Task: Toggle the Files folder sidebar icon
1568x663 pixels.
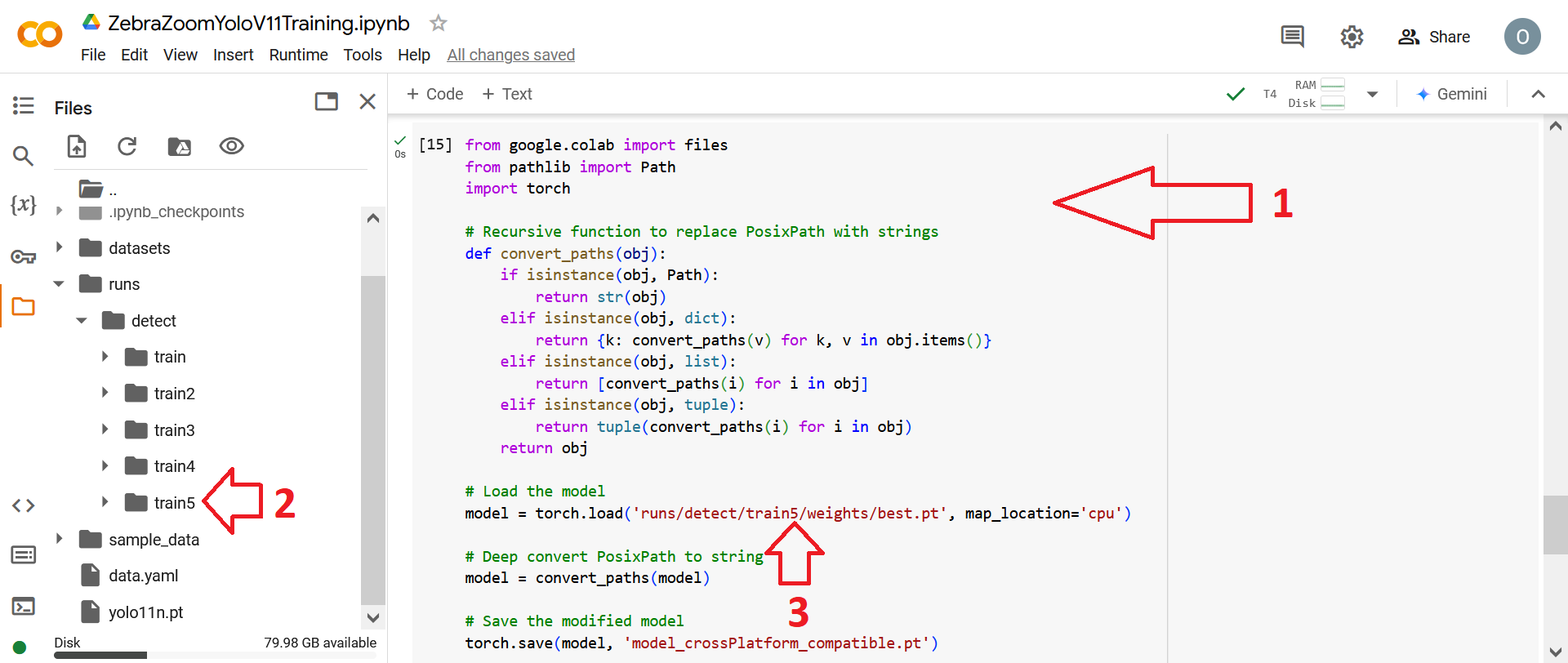Action: 23,307
